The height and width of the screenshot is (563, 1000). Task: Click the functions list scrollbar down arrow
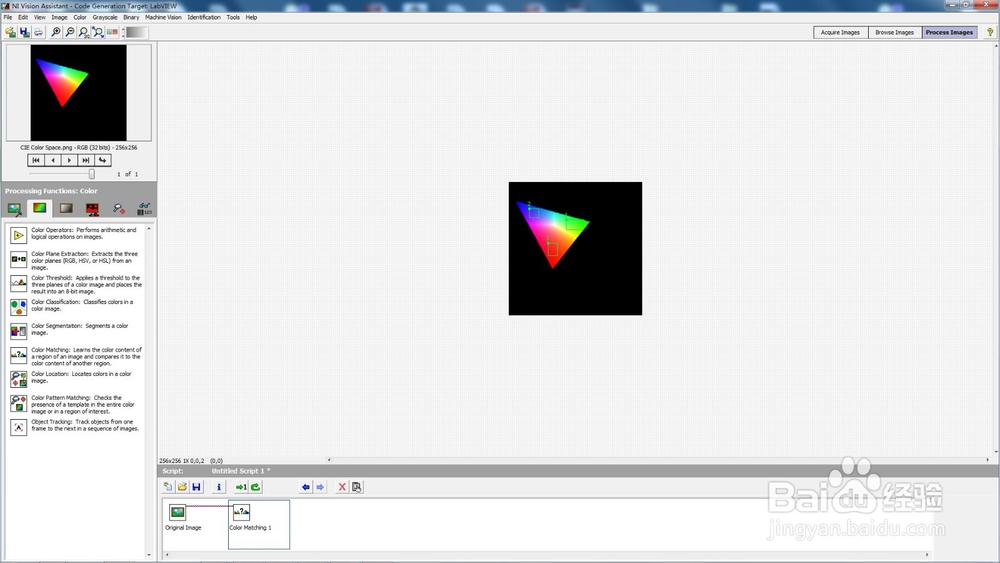(149, 555)
